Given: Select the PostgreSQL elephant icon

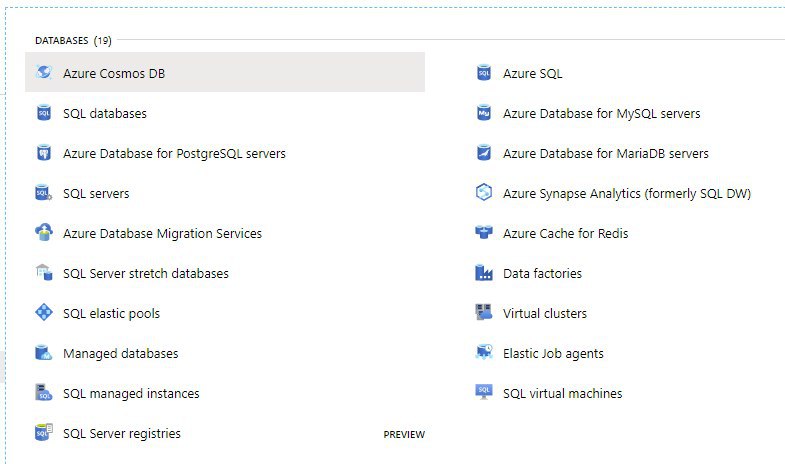Looking at the screenshot, I should click(x=44, y=153).
